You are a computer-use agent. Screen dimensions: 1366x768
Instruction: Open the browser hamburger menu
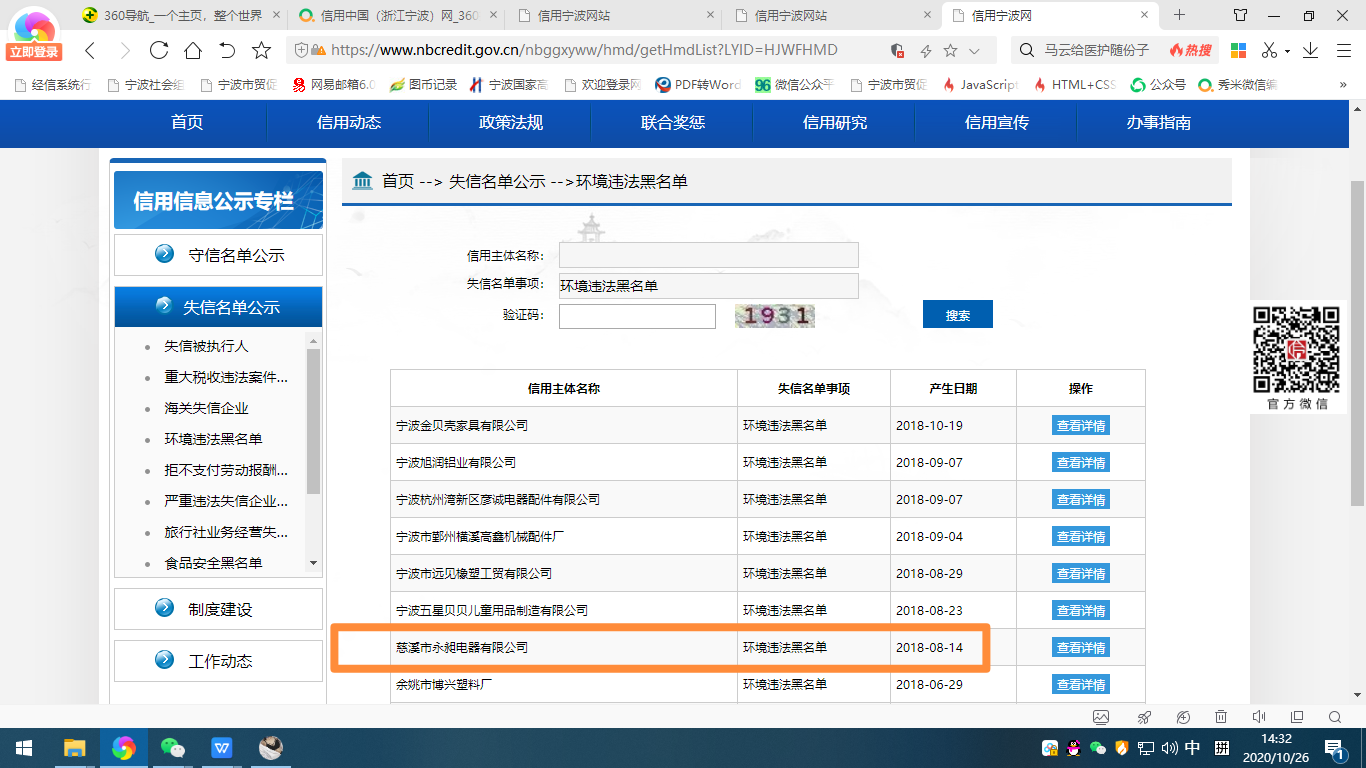(1343, 50)
